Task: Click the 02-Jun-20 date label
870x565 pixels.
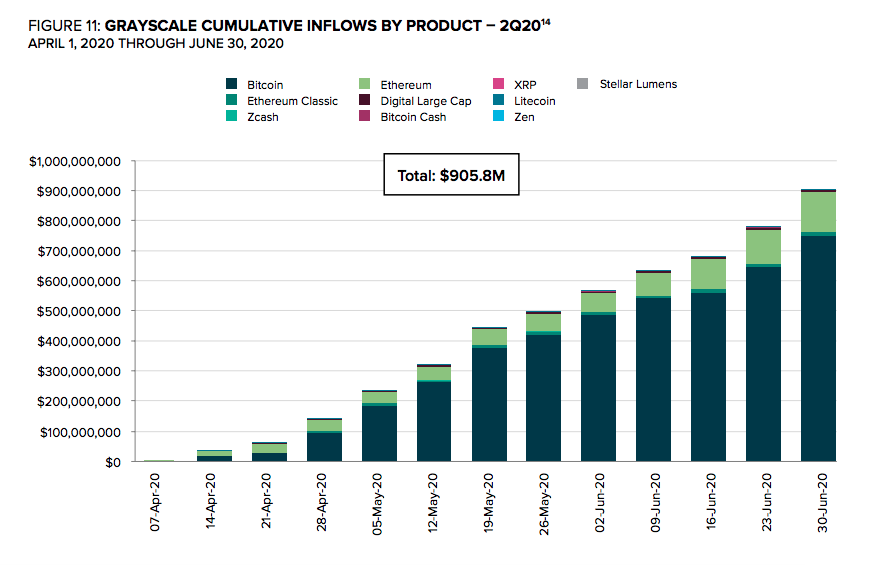Action: [x=600, y=502]
